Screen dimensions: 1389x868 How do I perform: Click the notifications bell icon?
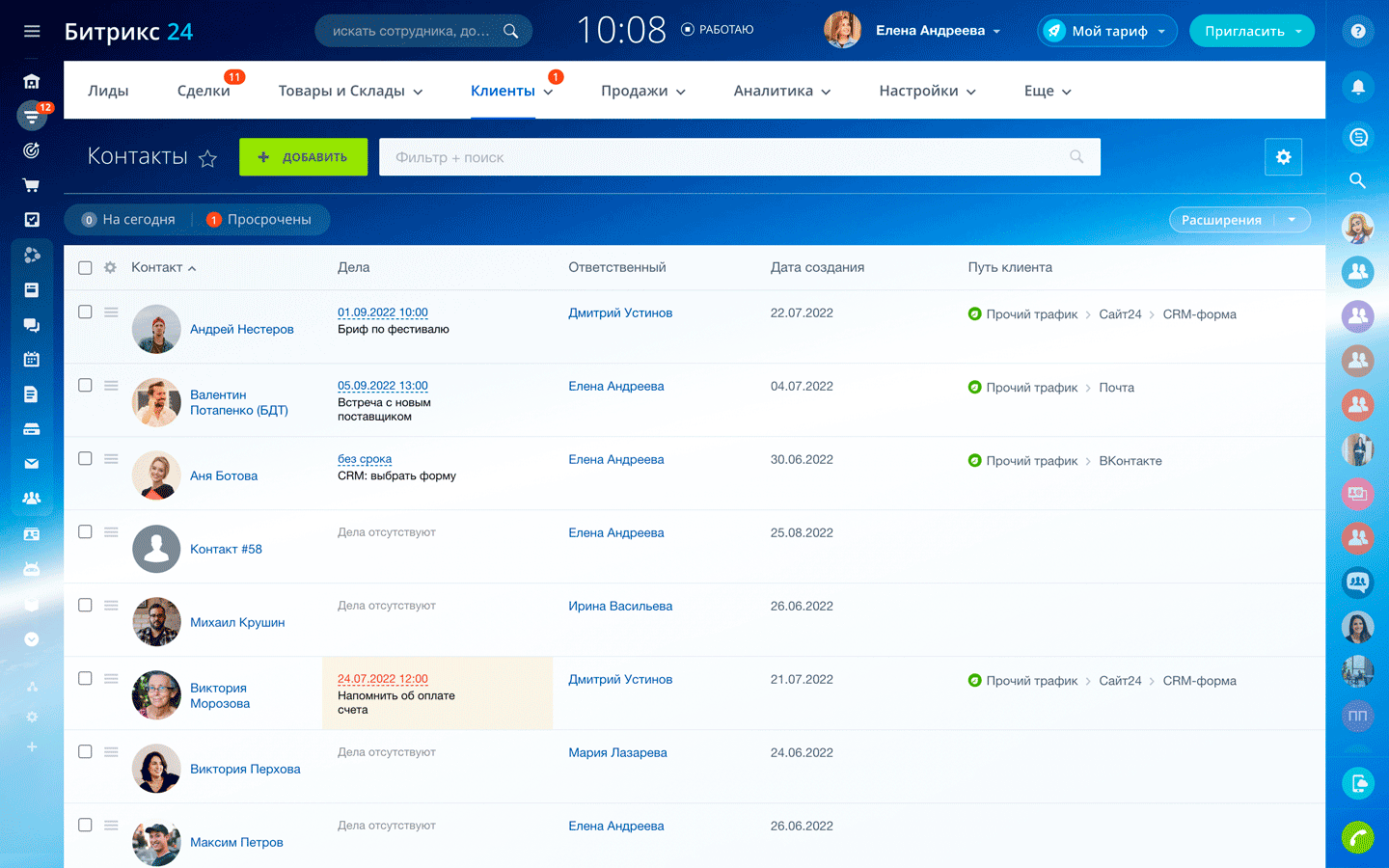pos(1357,87)
